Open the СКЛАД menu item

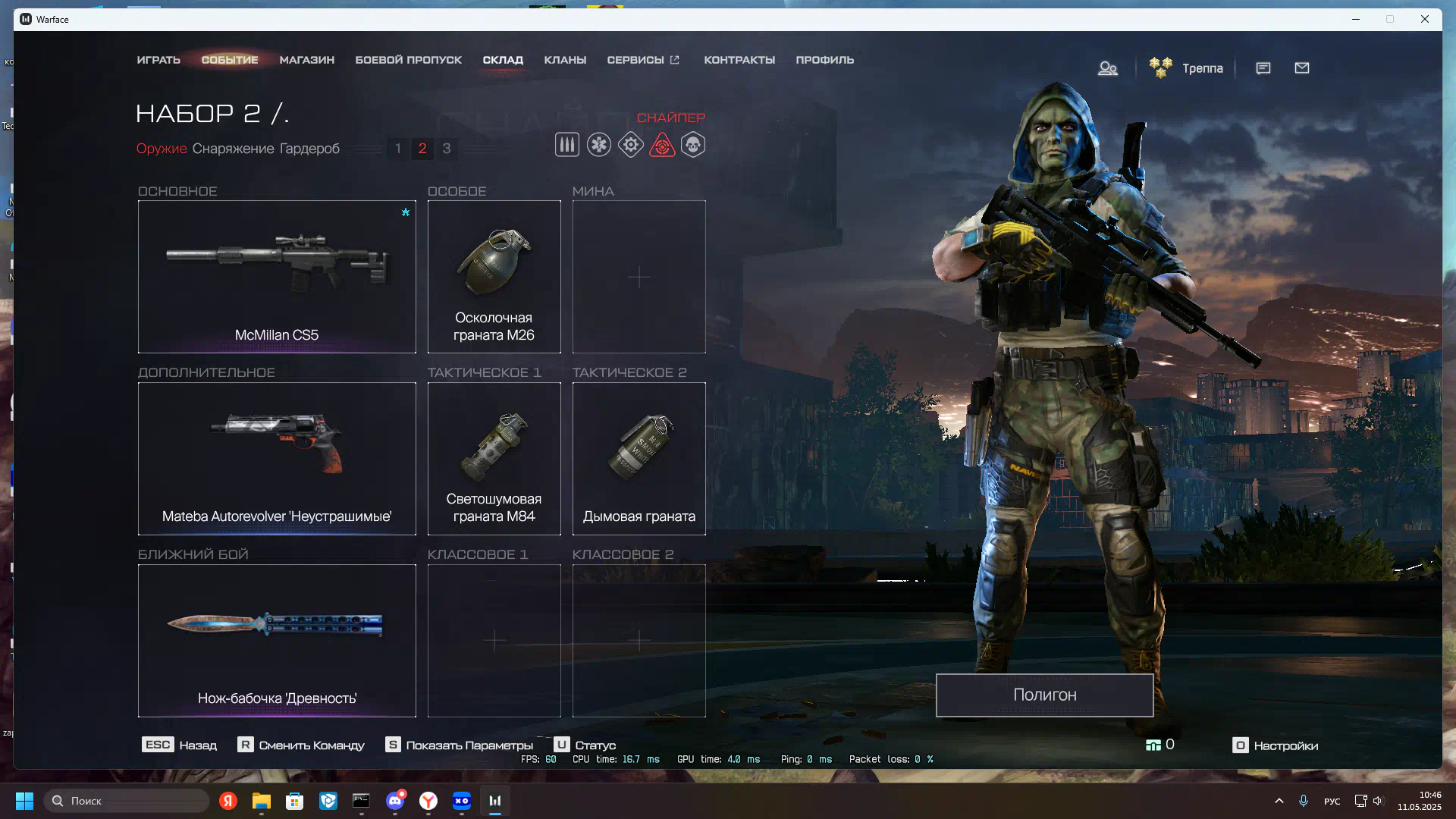pos(503,60)
